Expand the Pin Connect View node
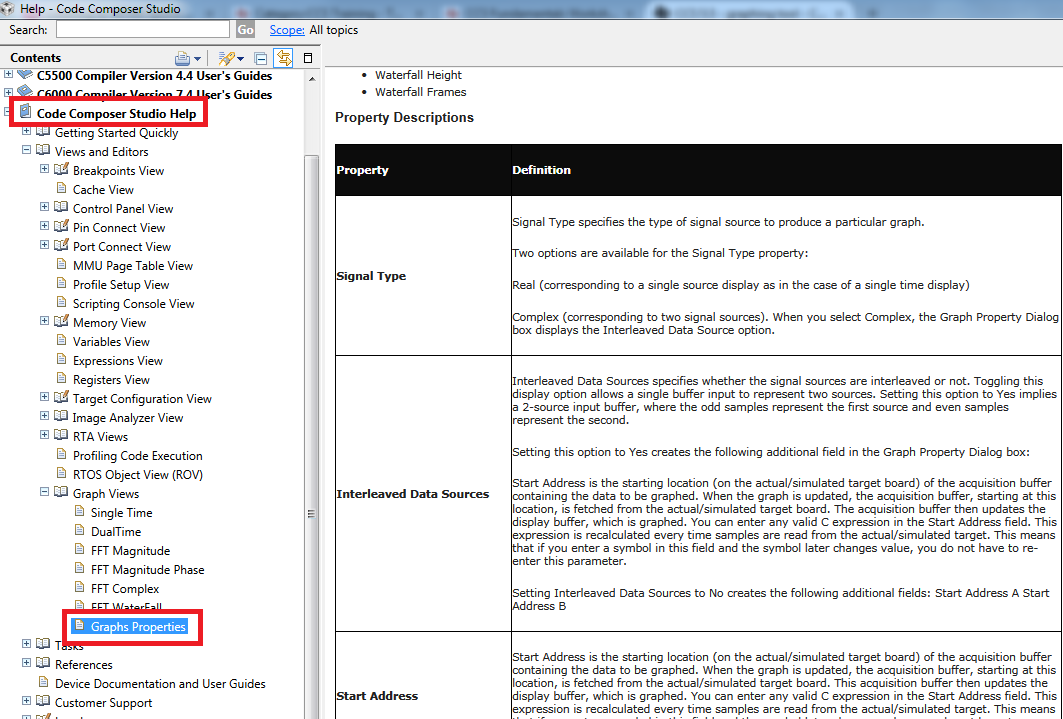The height and width of the screenshot is (719, 1063). (45, 226)
